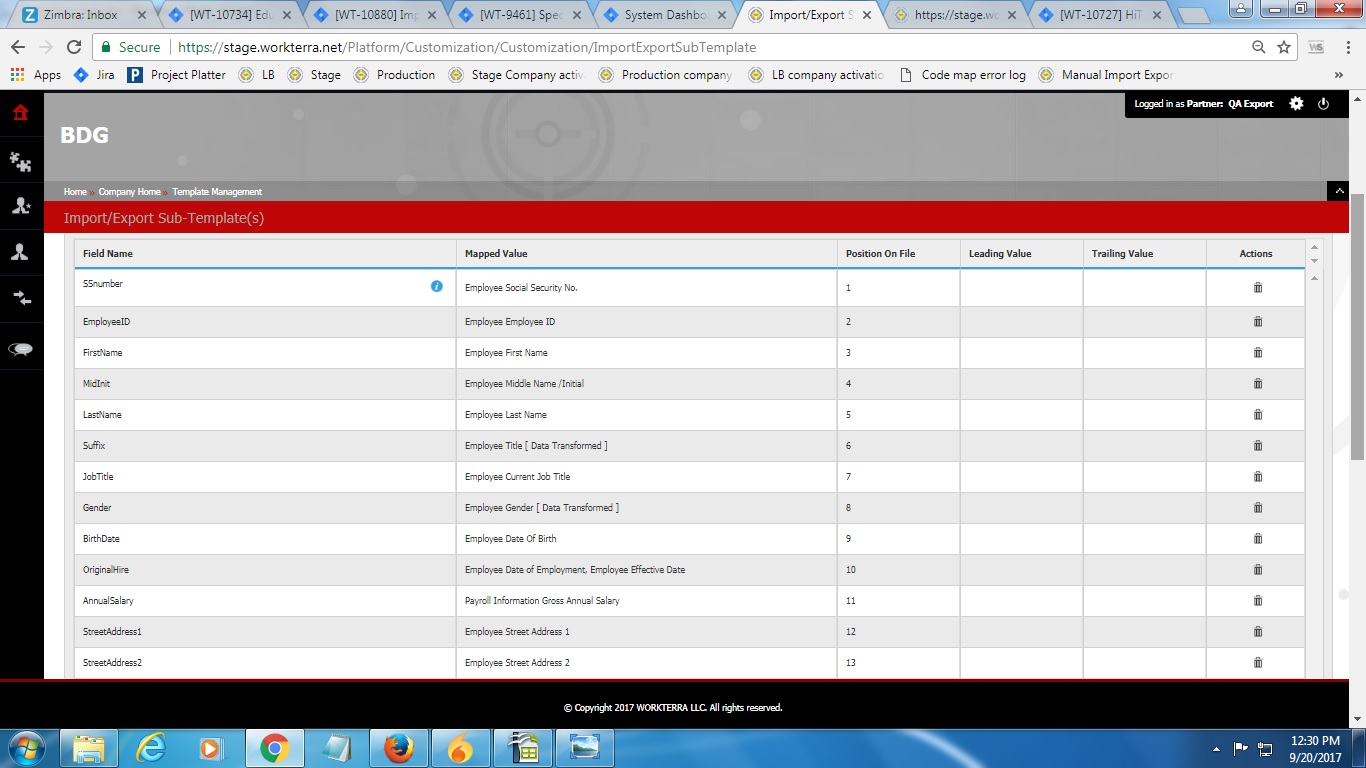Viewport: 1366px width, 768px height.
Task: Click the info icon beside SSnumber
Action: click(436, 286)
